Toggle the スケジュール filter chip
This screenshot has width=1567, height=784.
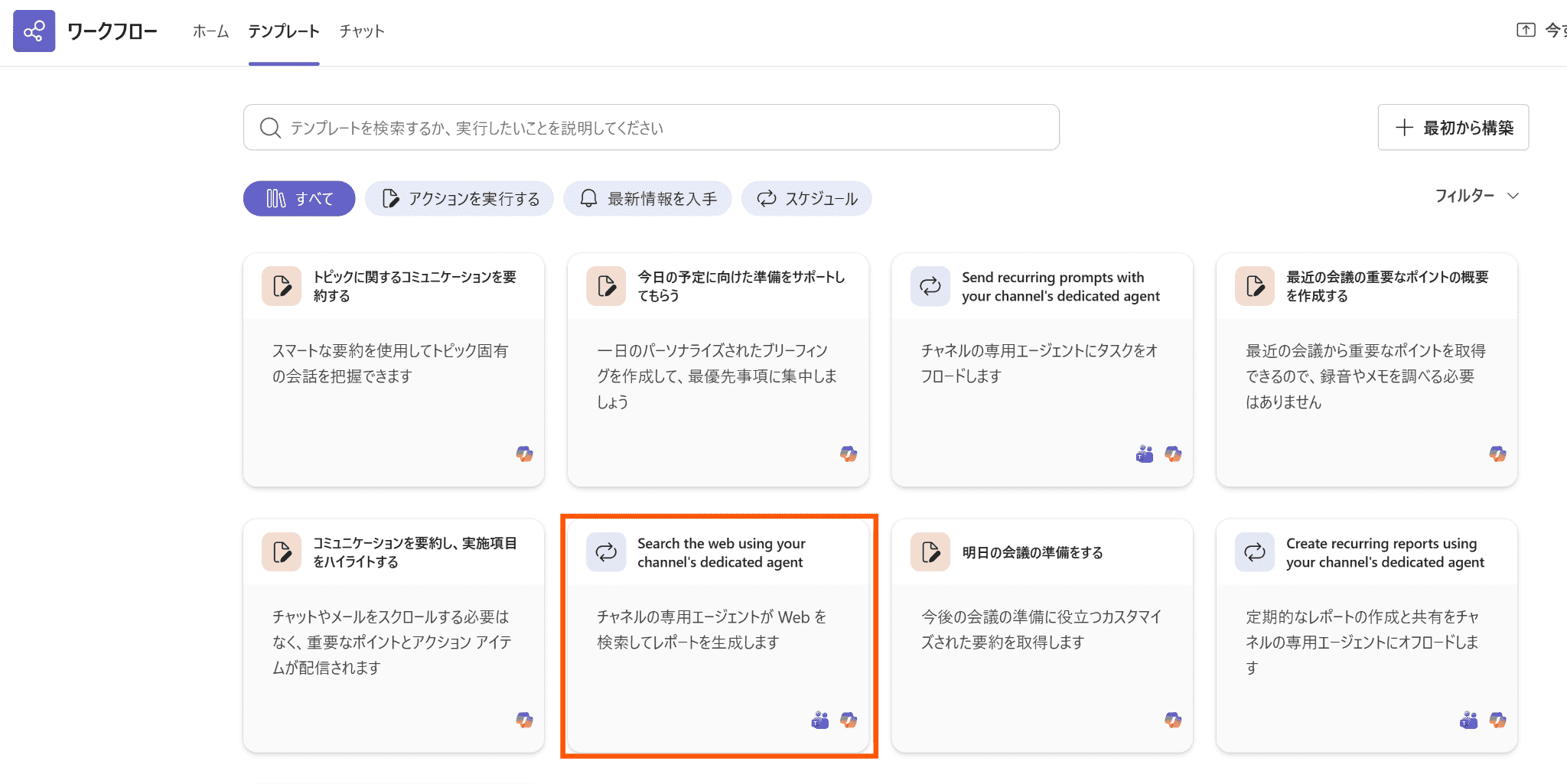(x=806, y=199)
